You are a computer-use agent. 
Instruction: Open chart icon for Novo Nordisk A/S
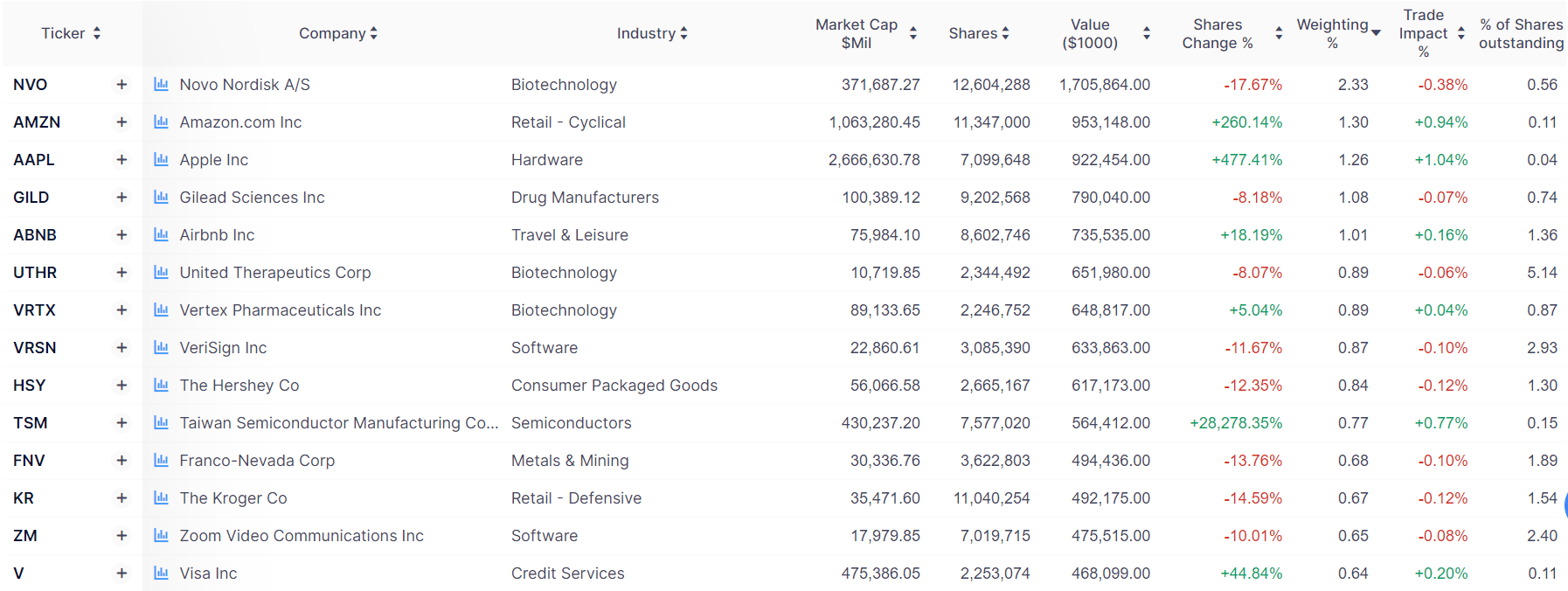coord(161,85)
